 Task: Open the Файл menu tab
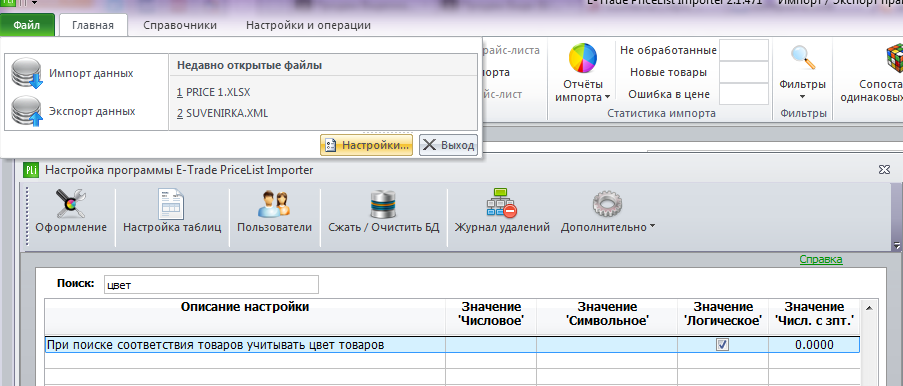click(27, 25)
